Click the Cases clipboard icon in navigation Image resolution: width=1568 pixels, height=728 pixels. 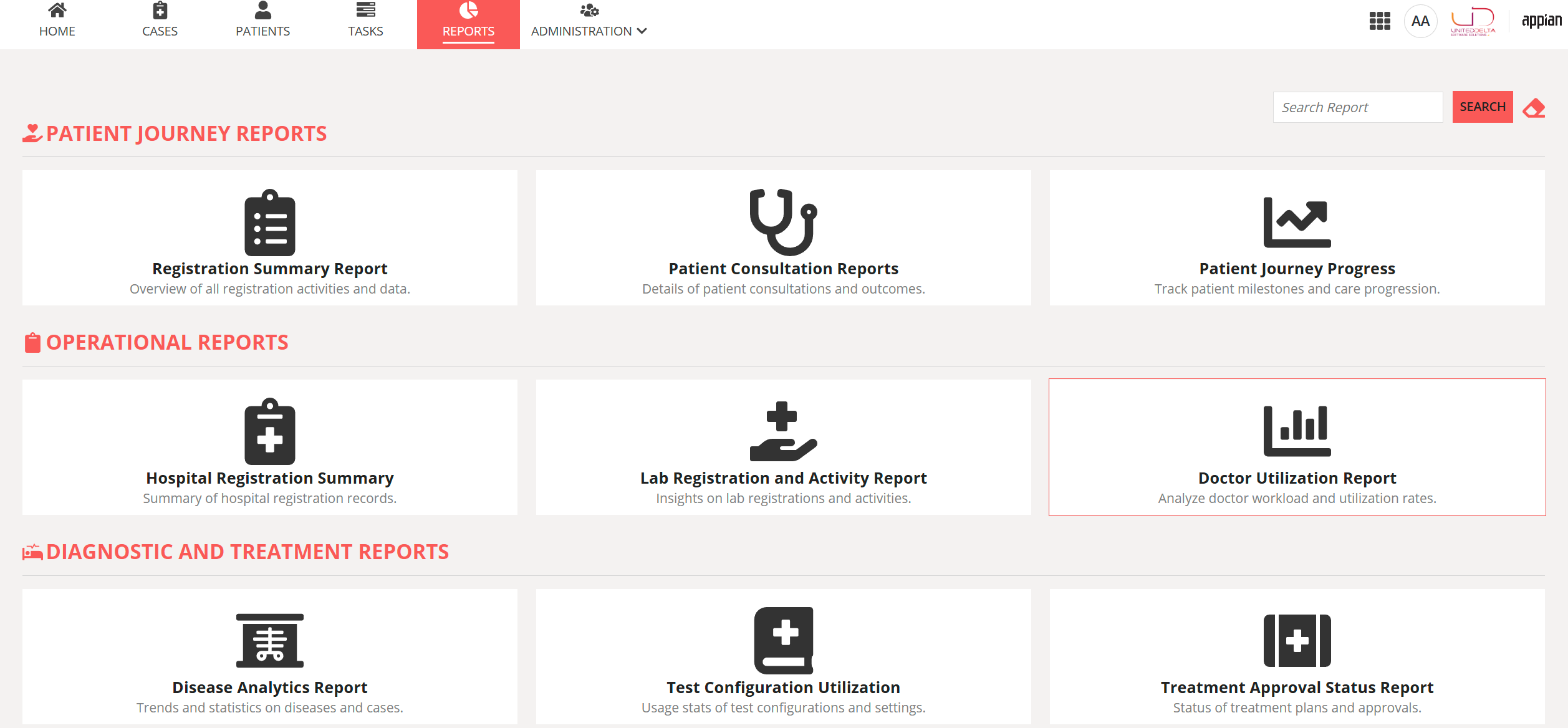pos(160,10)
